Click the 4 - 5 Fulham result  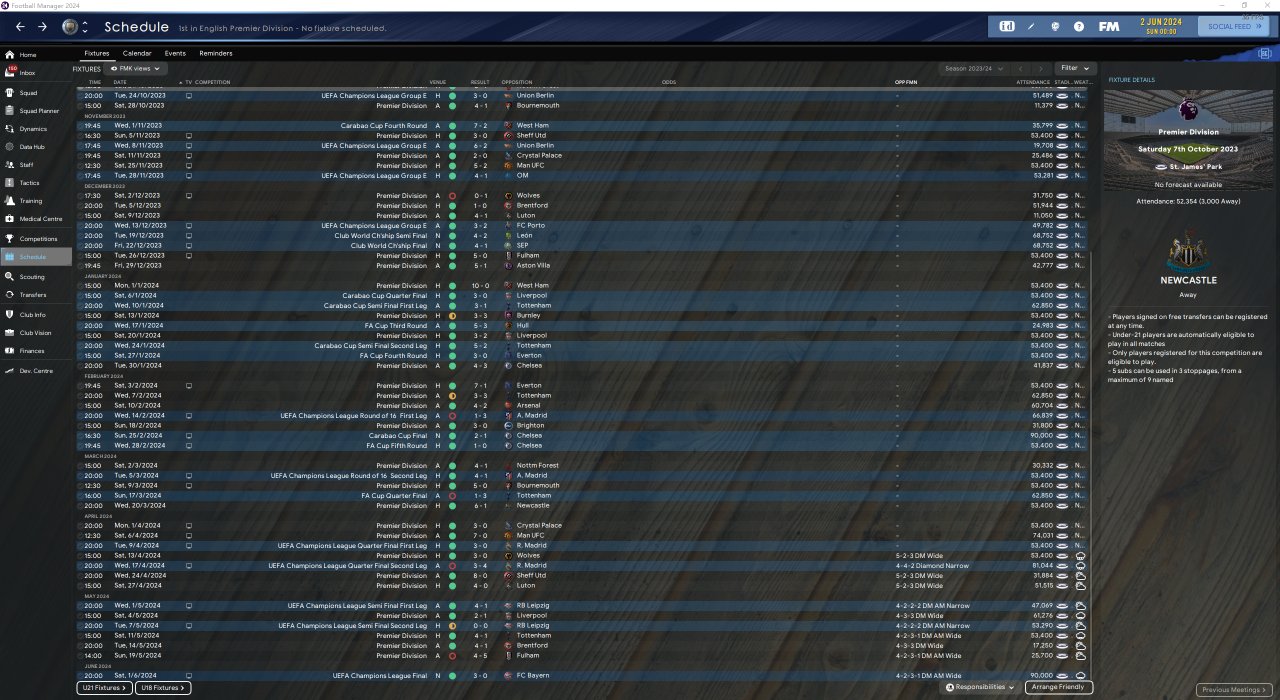[x=481, y=656]
